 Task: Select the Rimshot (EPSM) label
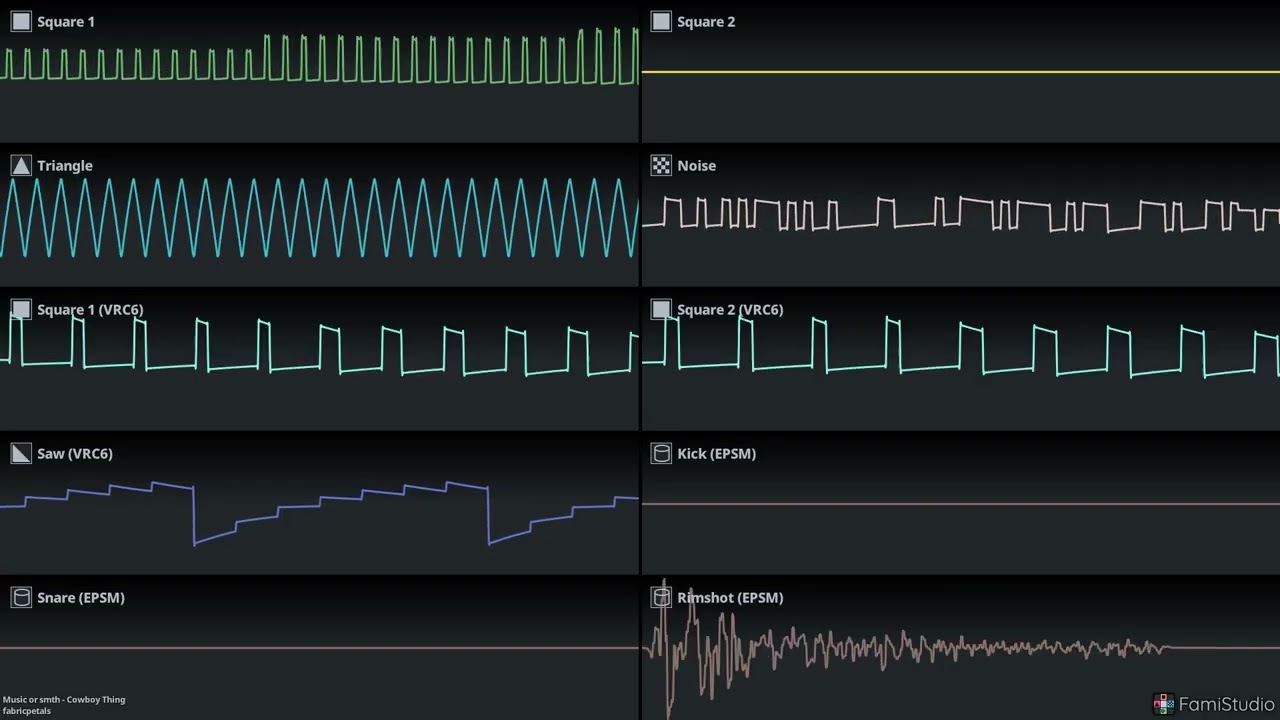coord(730,598)
